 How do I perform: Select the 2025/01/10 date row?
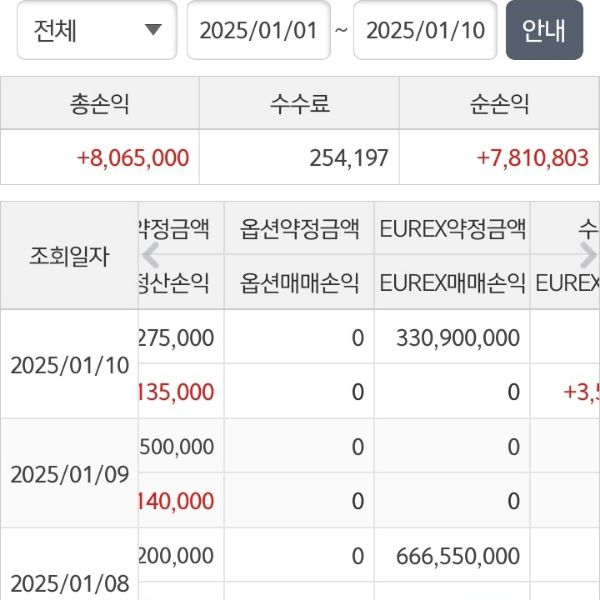pyautogui.click(x=69, y=365)
